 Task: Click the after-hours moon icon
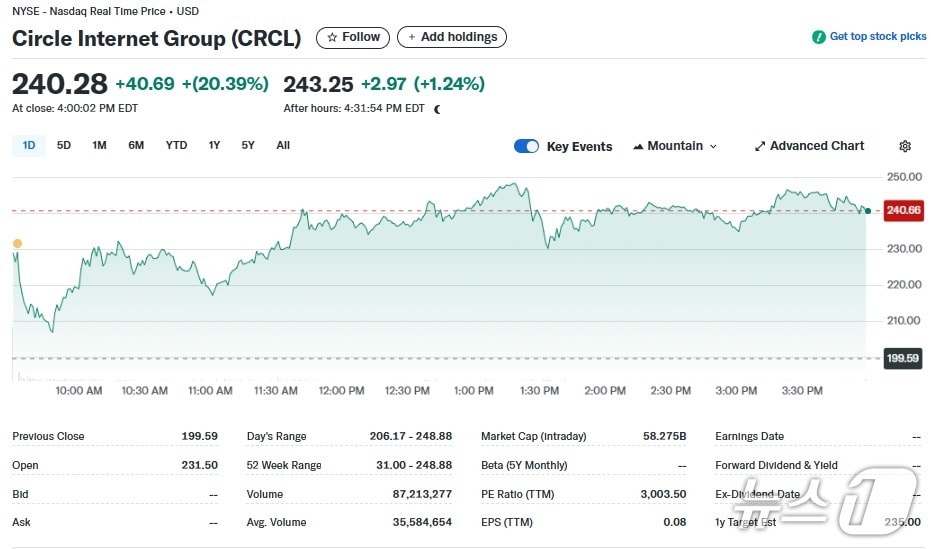click(x=437, y=109)
